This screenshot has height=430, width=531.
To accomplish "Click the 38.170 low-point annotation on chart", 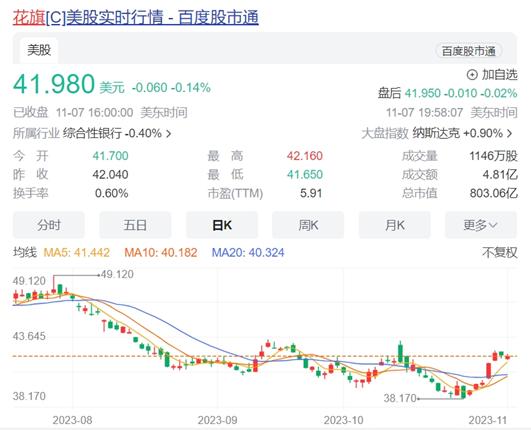I will pyautogui.click(x=400, y=399).
